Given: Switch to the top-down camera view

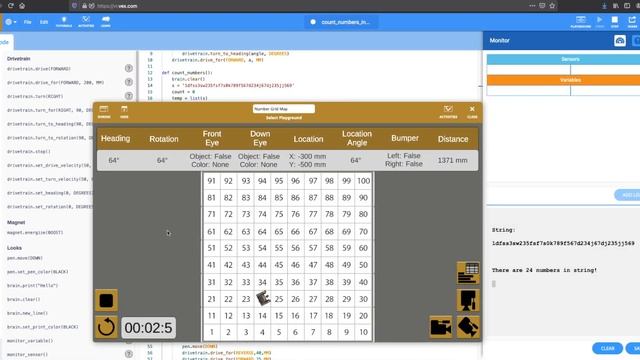Looking at the screenshot, I should pos(468,300).
